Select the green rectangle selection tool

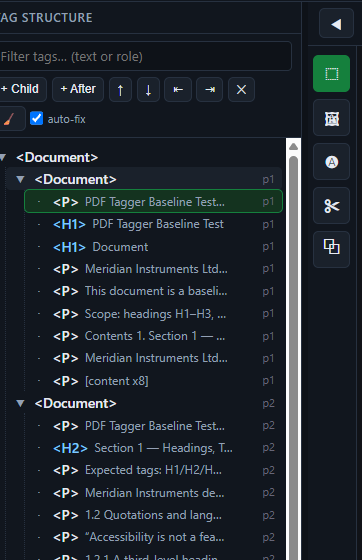pos(331,74)
